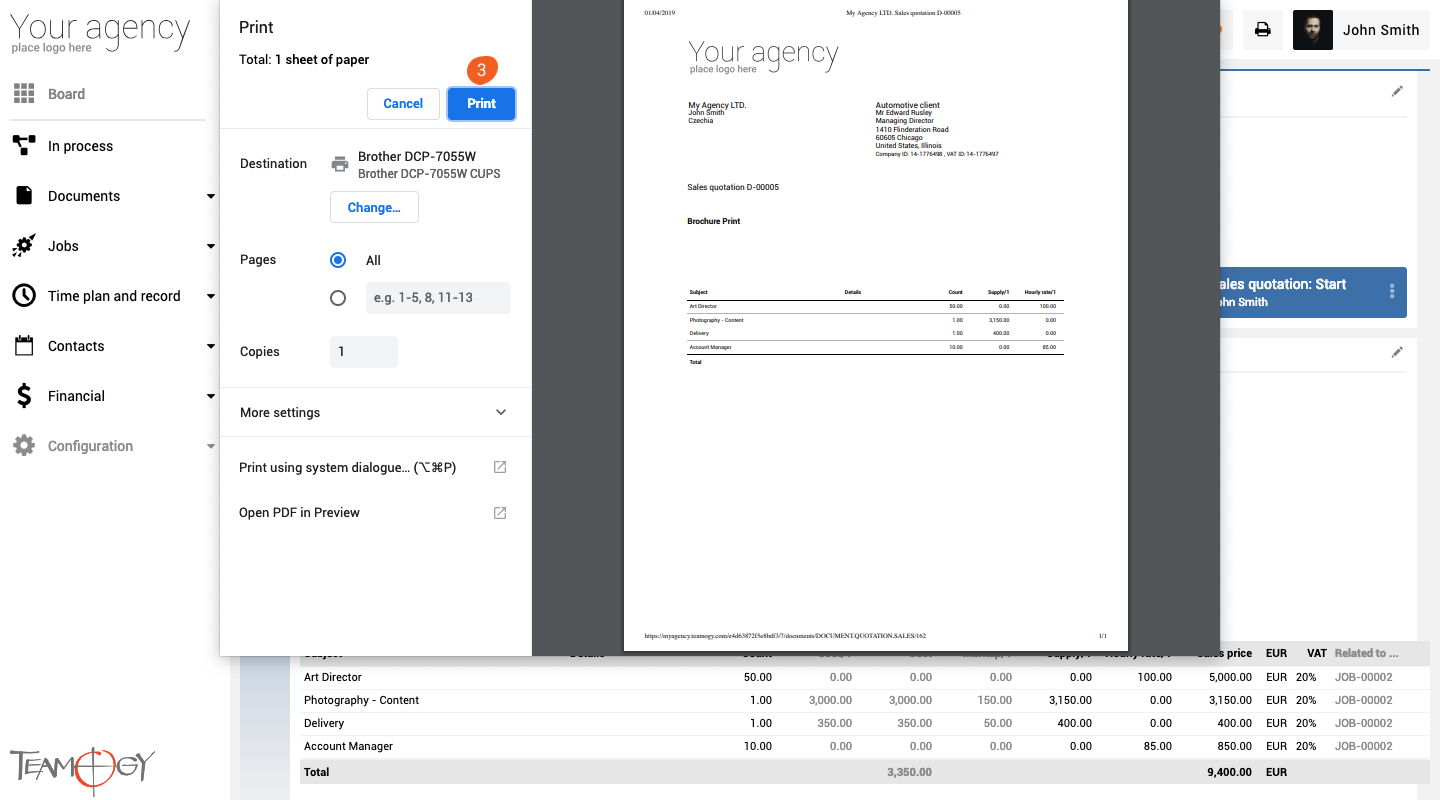
Task: Click Photography - Content row
Action: pyautogui.click(x=865, y=700)
